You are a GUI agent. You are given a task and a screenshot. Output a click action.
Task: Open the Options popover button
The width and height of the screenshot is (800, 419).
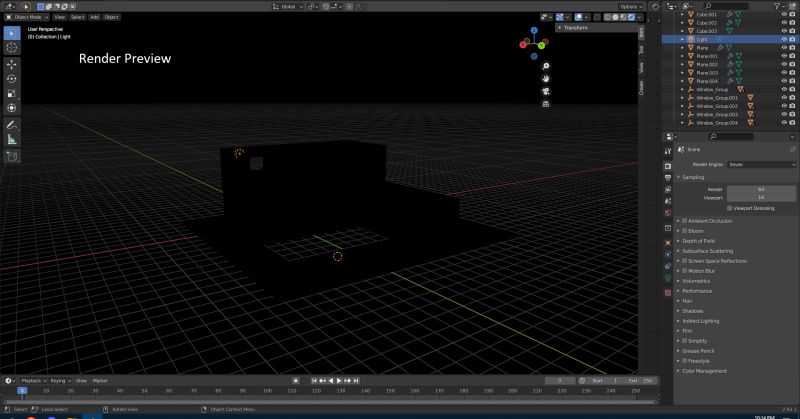(x=631, y=7)
